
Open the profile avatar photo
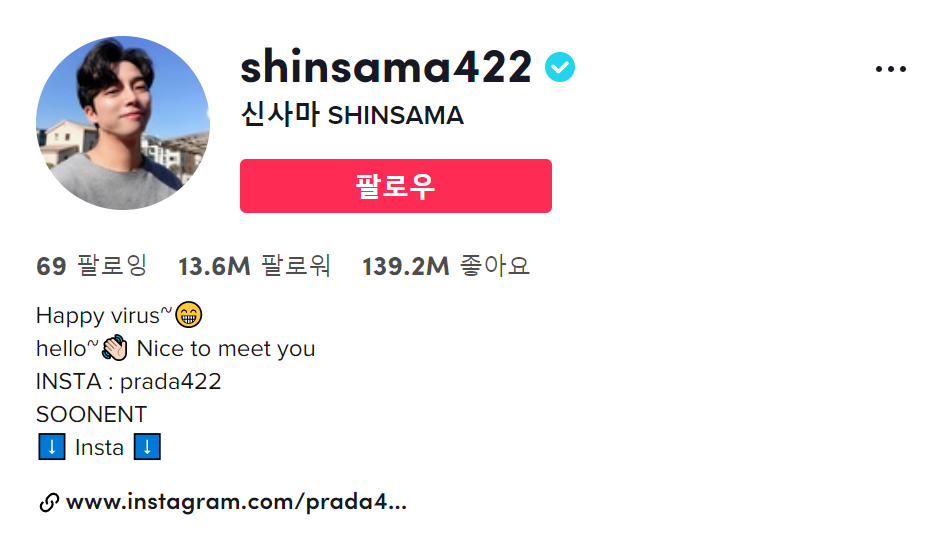tap(123, 123)
